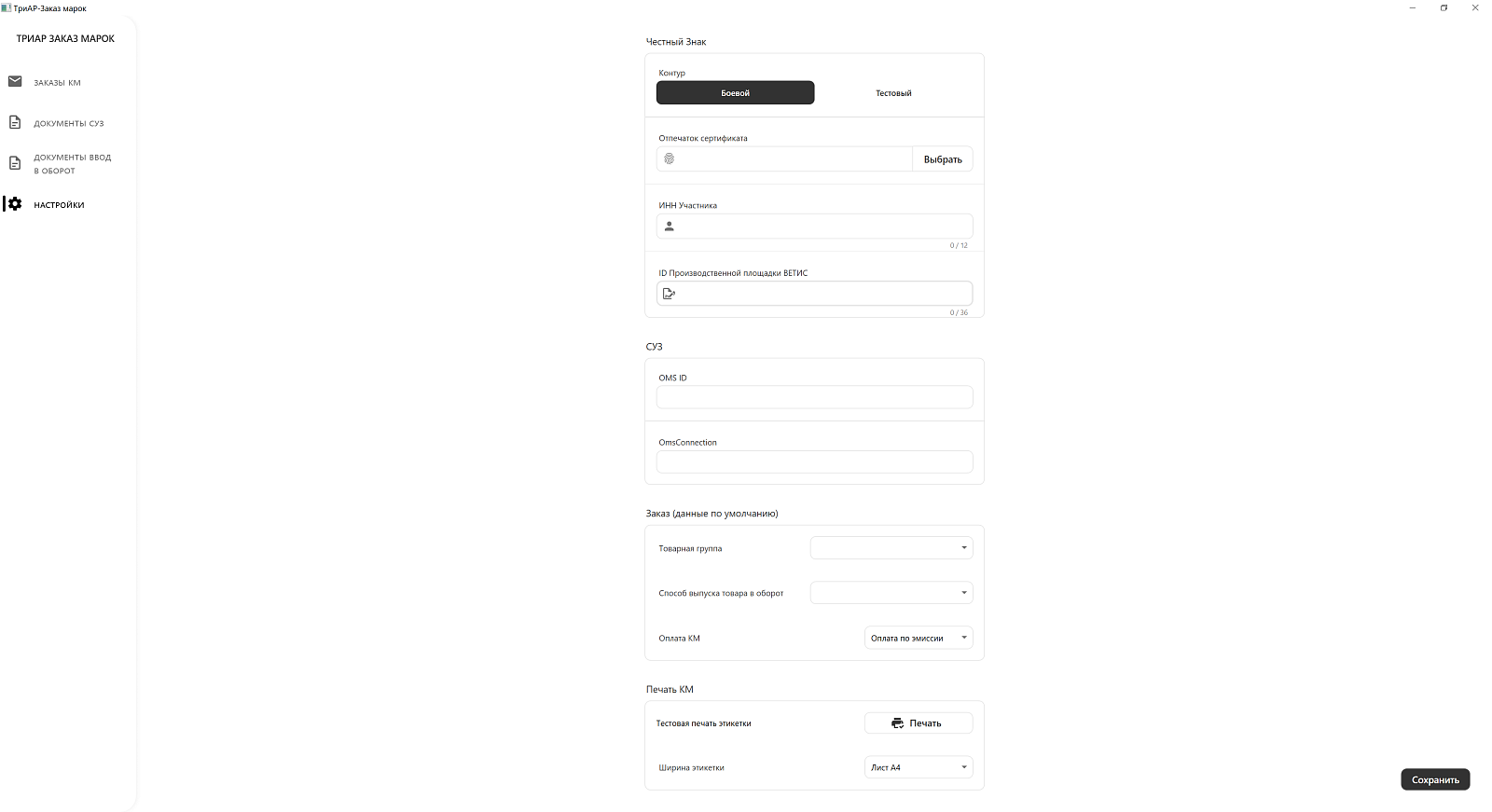Expand the Способ выпуска товара в оборот dropdown
This screenshot has width=1492, height=812.
point(891,593)
